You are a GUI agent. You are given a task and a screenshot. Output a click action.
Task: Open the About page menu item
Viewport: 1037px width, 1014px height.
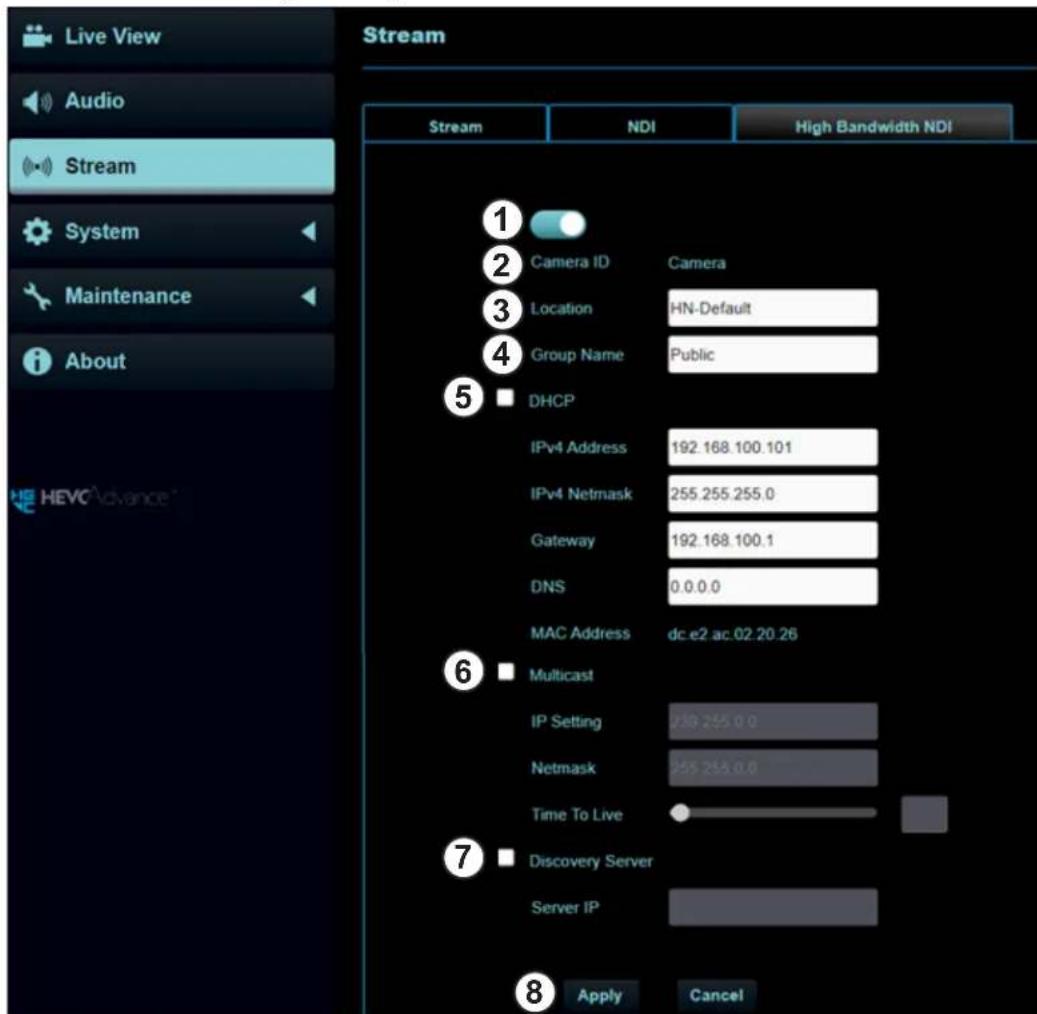[x=171, y=361]
